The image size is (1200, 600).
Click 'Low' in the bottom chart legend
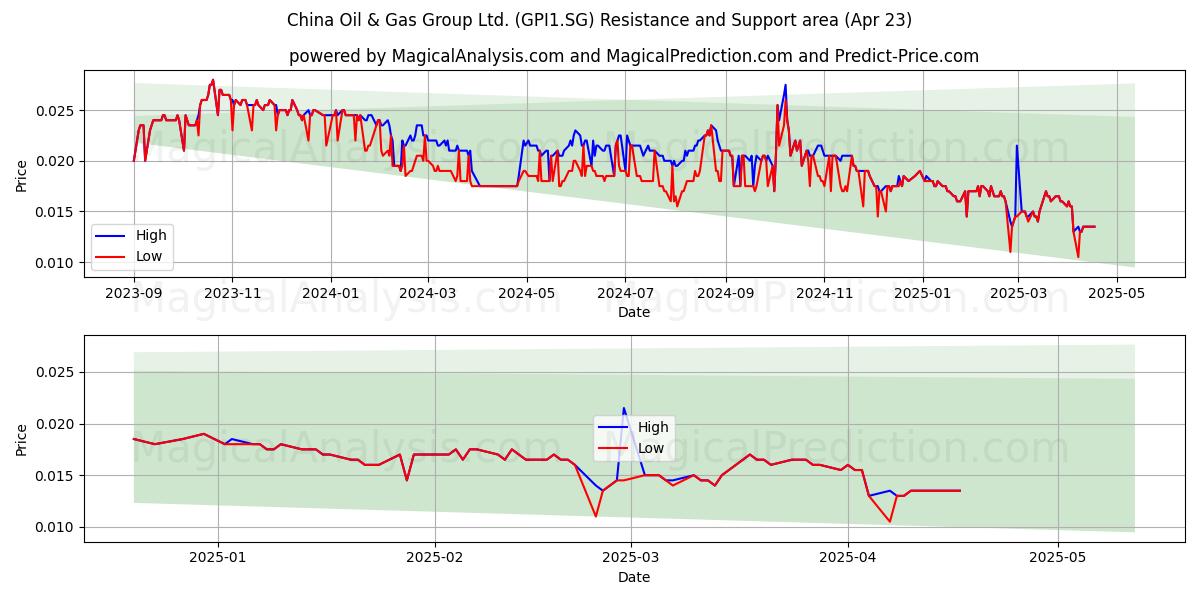pyautogui.click(x=652, y=448)
